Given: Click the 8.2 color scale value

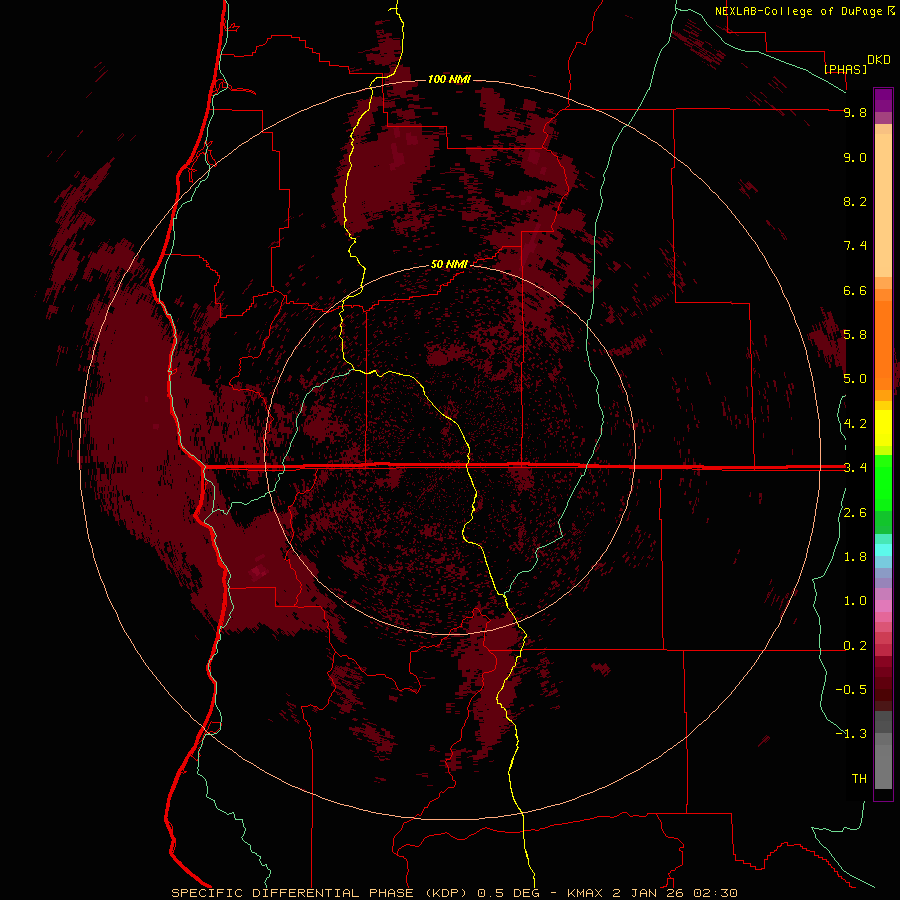Looking at the screenshot, I should click(x=855, y=201).
